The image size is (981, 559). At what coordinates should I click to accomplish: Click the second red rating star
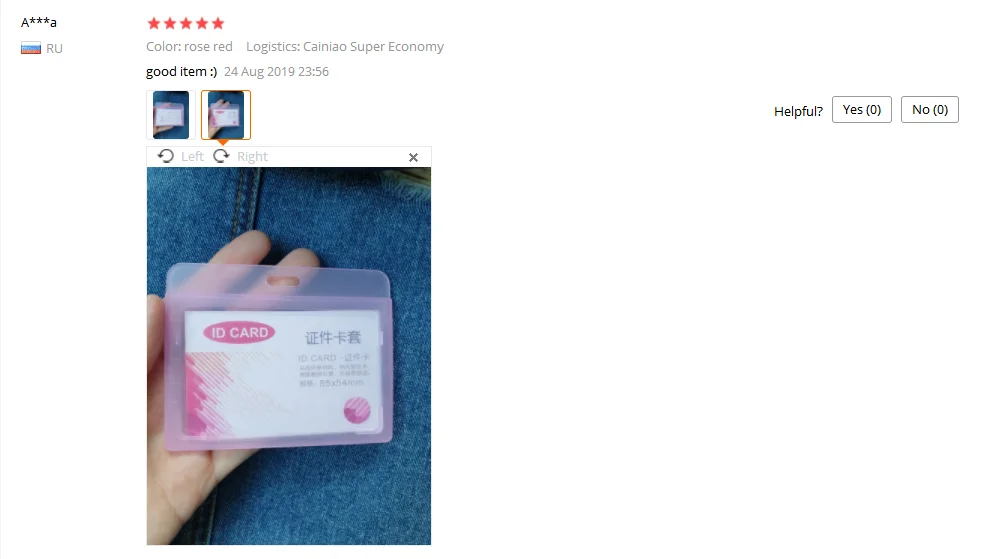point(170,24)
